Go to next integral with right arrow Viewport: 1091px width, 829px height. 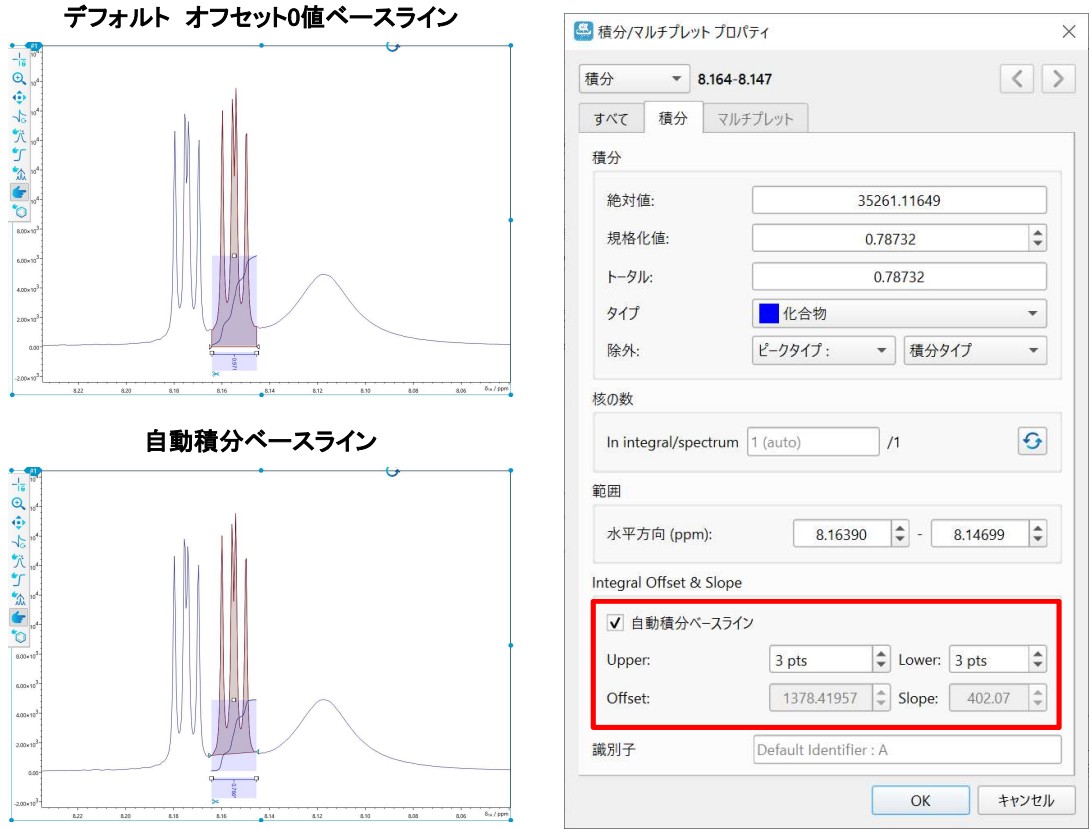[1058, 79]
